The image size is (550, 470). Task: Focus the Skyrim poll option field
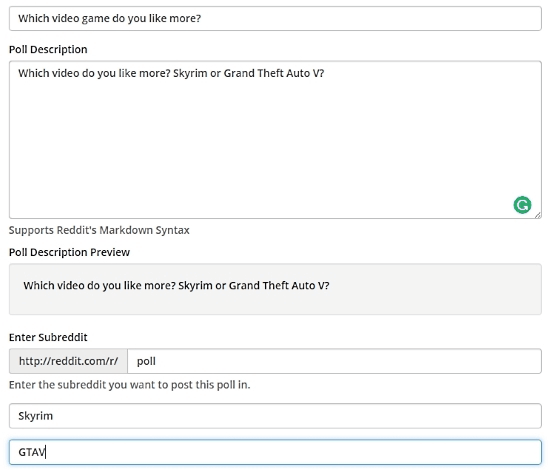[x=275, y=416]
